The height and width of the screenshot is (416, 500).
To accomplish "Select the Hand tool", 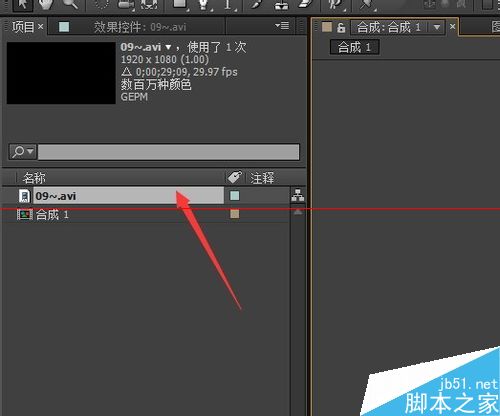I will [x=47, y=4].
